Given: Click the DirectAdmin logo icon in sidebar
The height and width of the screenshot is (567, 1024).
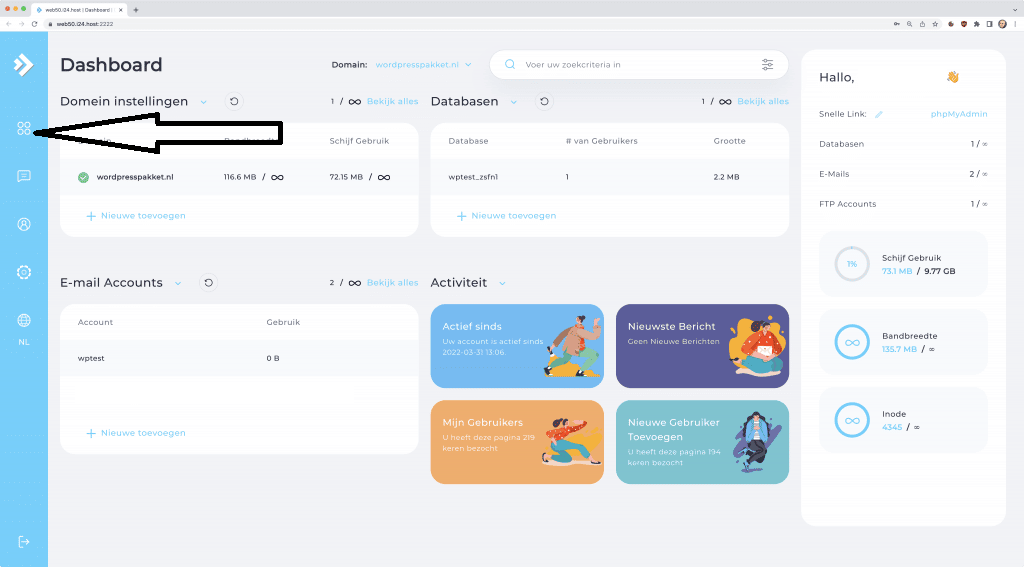Looking at the screenshot, I should [x=23, y=65].
